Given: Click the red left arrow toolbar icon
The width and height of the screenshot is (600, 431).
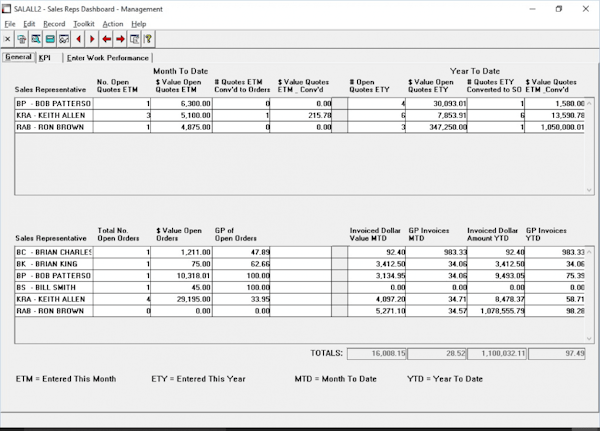Looking at the screenshot, I should 106,39.
